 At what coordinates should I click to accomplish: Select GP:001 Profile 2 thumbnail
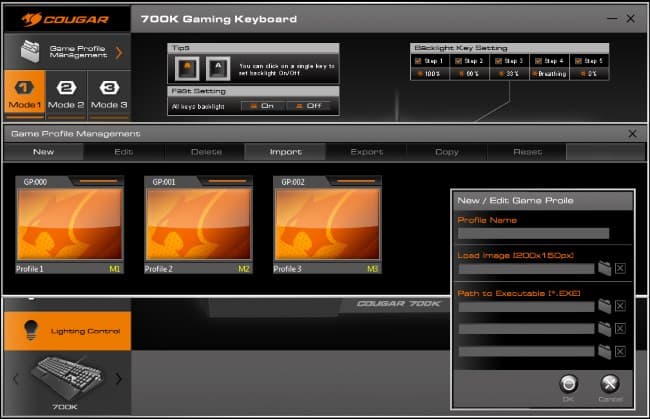[x=198, y=224]
